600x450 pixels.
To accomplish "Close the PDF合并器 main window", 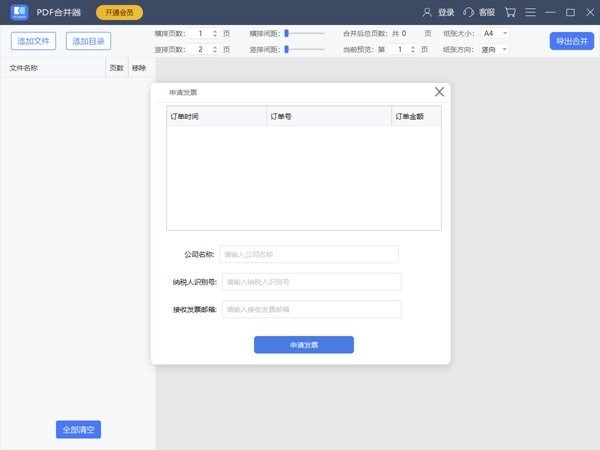I will 590,13.
